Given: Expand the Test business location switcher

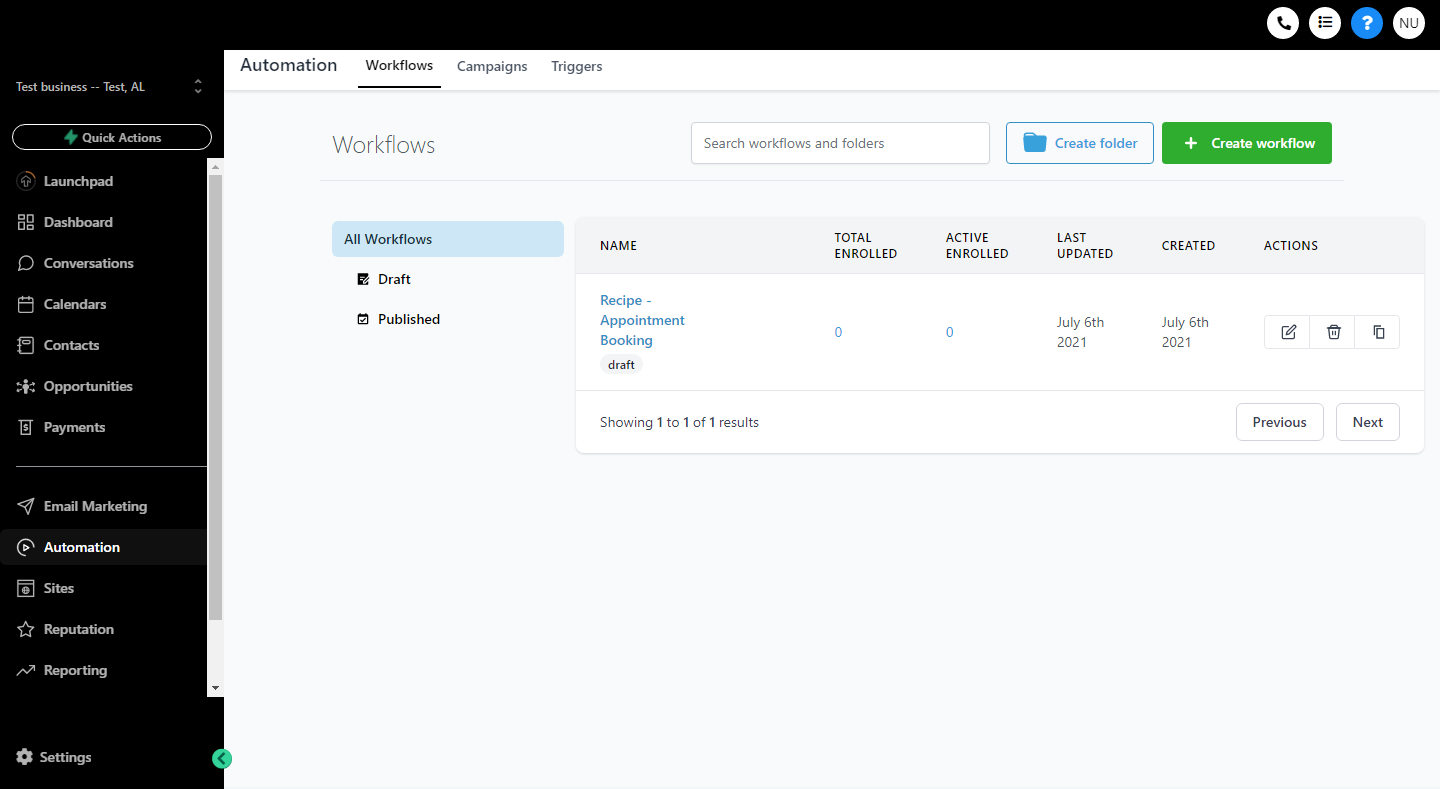Looking at the screenshot, I should tap(198, 87).
